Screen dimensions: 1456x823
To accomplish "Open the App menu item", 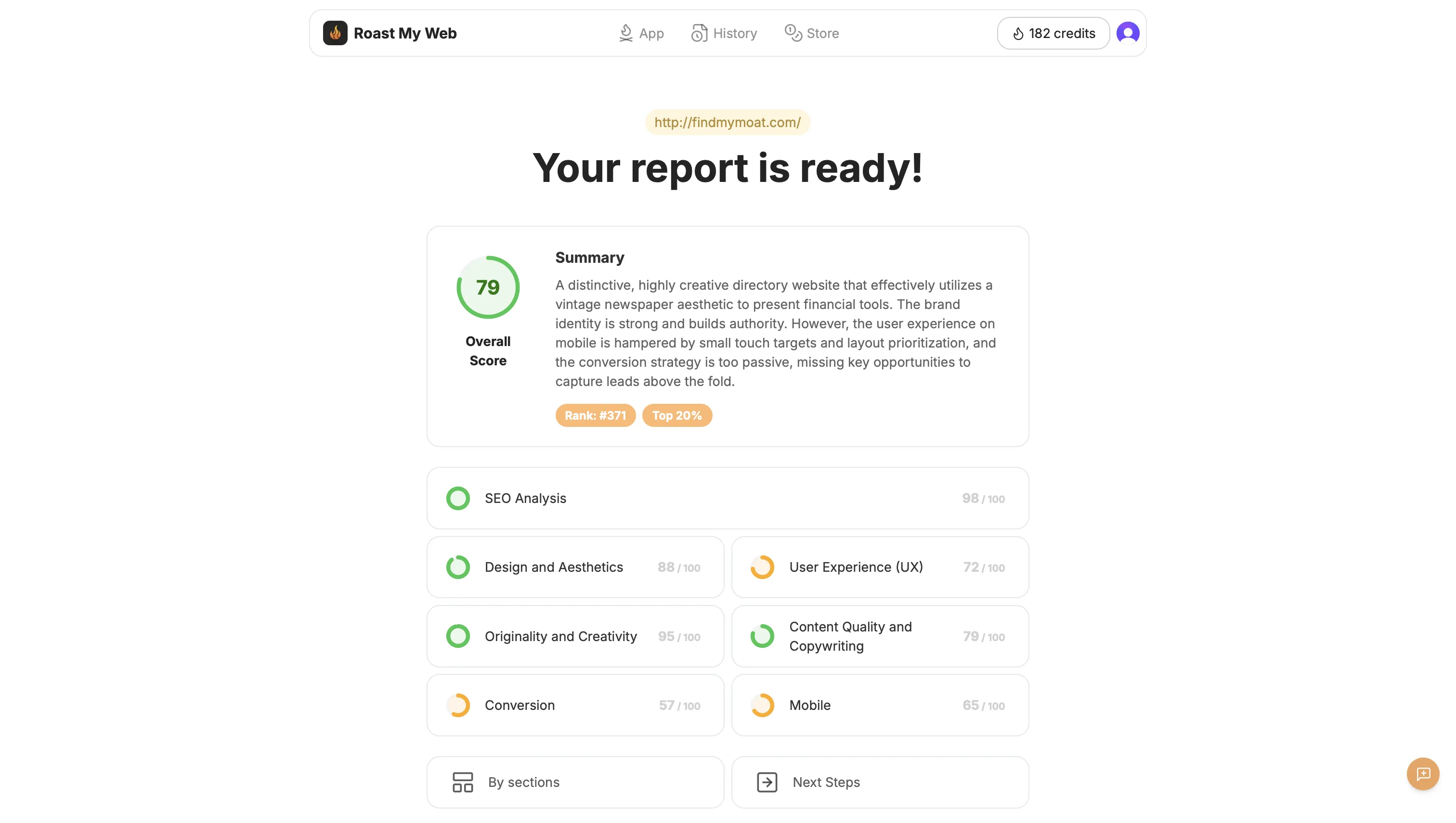I will (x=641, y=33).
